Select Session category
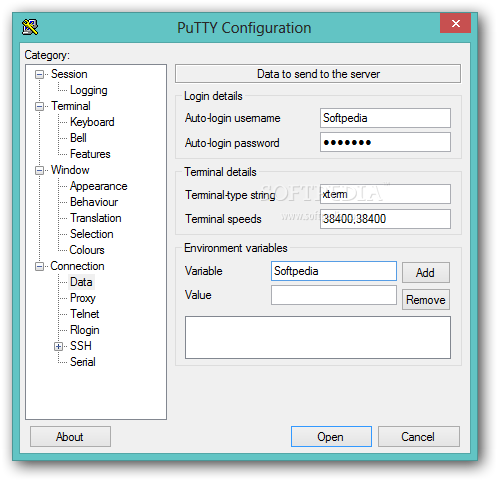Image resolution: width=498 pixels, height=481 pixels. click(x=69, y=74)
